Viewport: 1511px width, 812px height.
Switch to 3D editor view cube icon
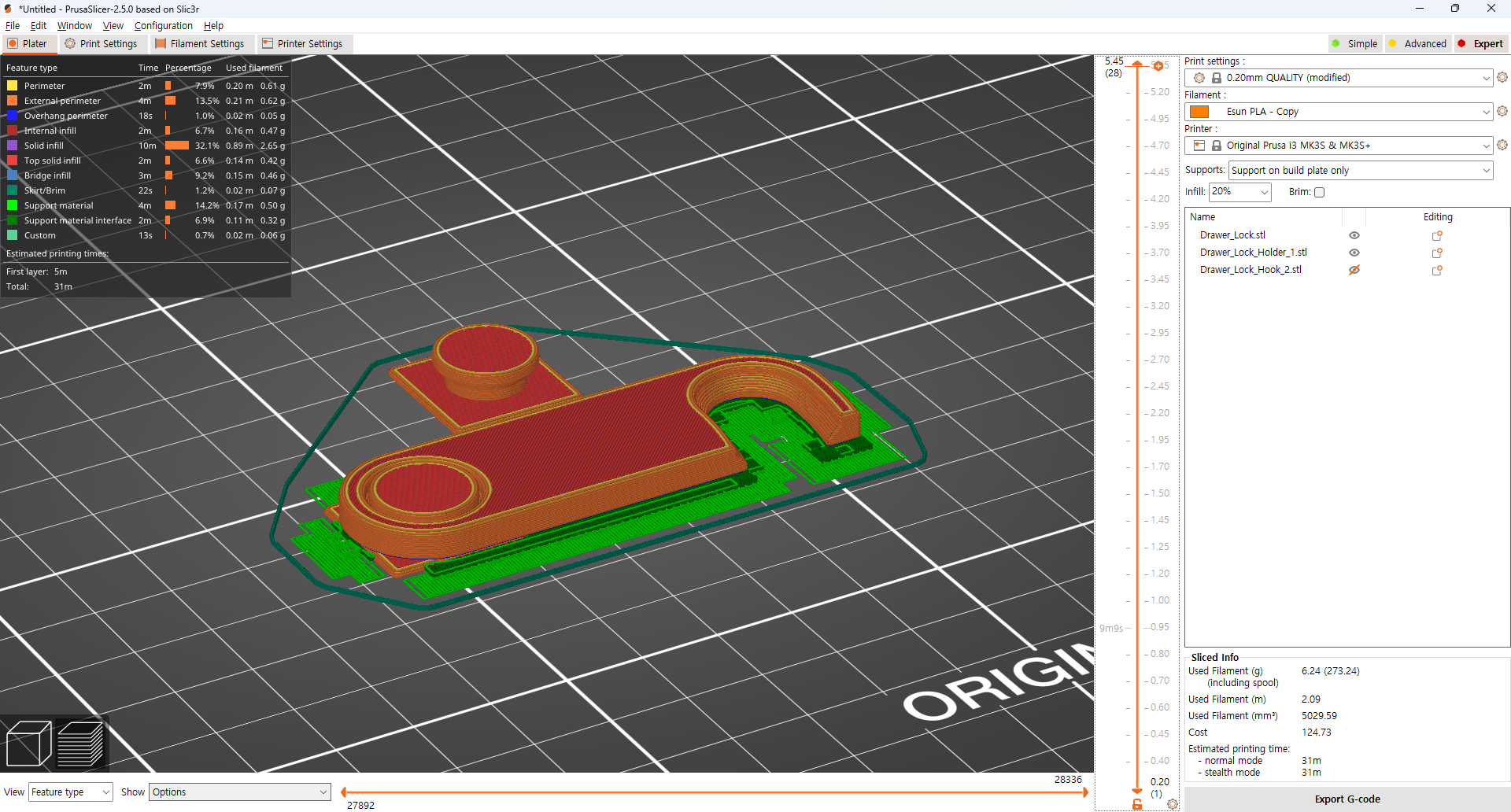[x=28, y=743]
